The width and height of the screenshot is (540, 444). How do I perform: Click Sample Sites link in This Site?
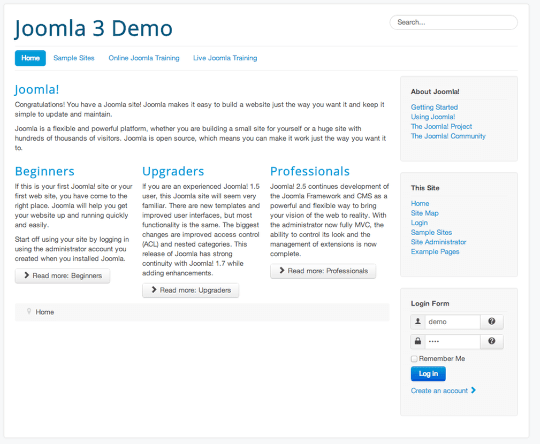coord(431,232)
